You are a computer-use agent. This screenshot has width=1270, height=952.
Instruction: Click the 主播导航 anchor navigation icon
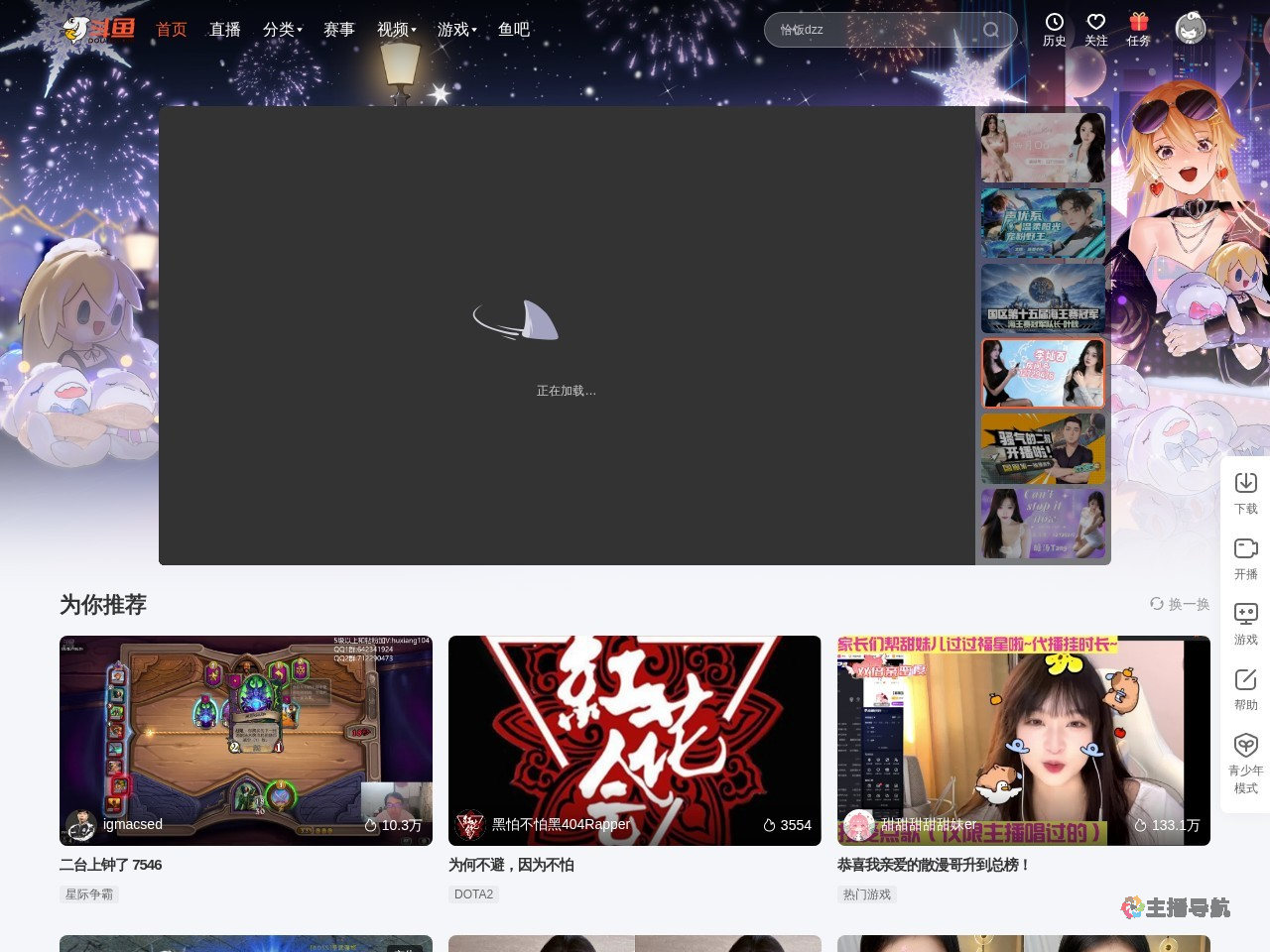[x=1130, y=906]
